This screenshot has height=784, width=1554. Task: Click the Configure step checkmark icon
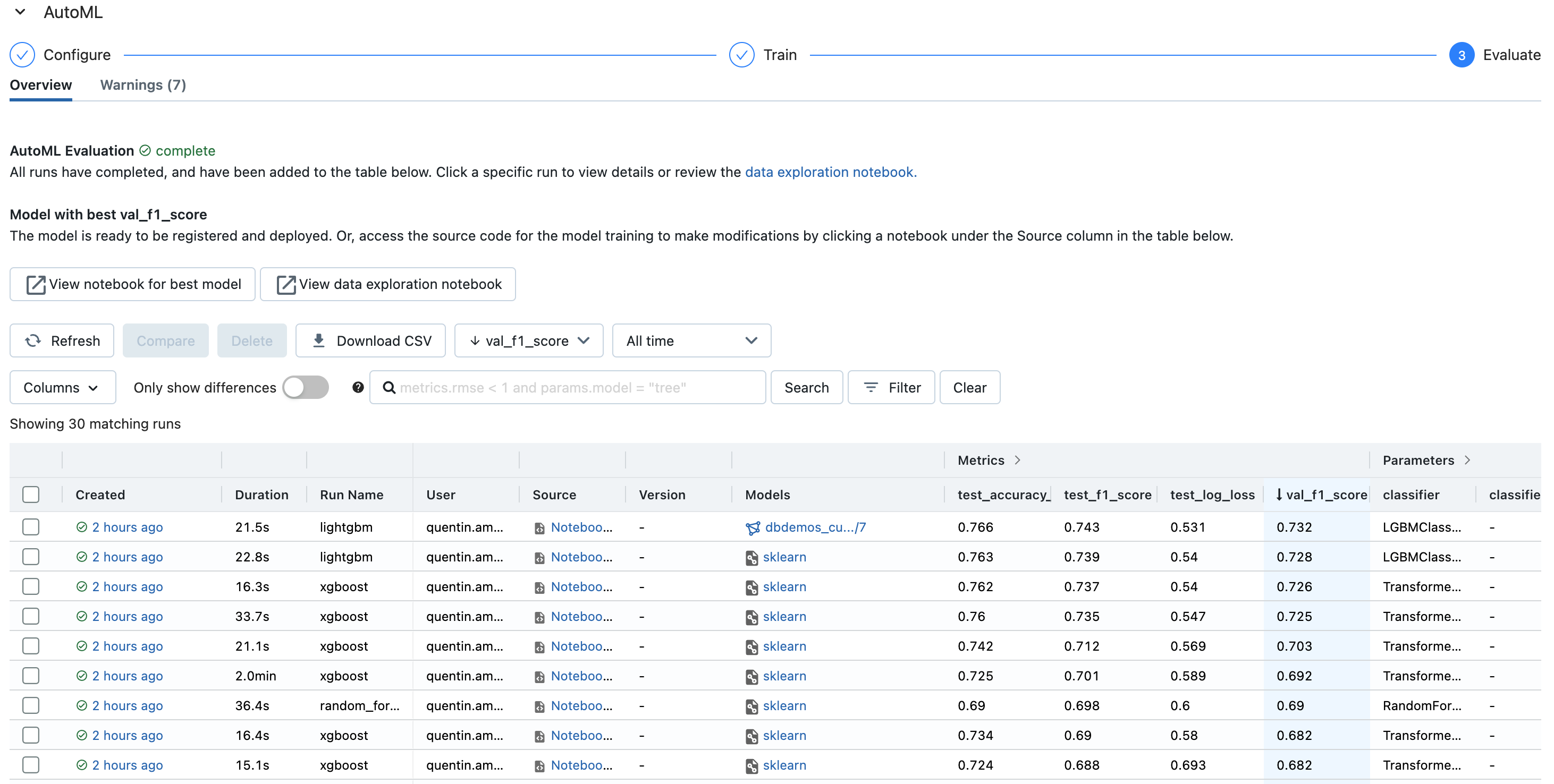tap(22, 55)
